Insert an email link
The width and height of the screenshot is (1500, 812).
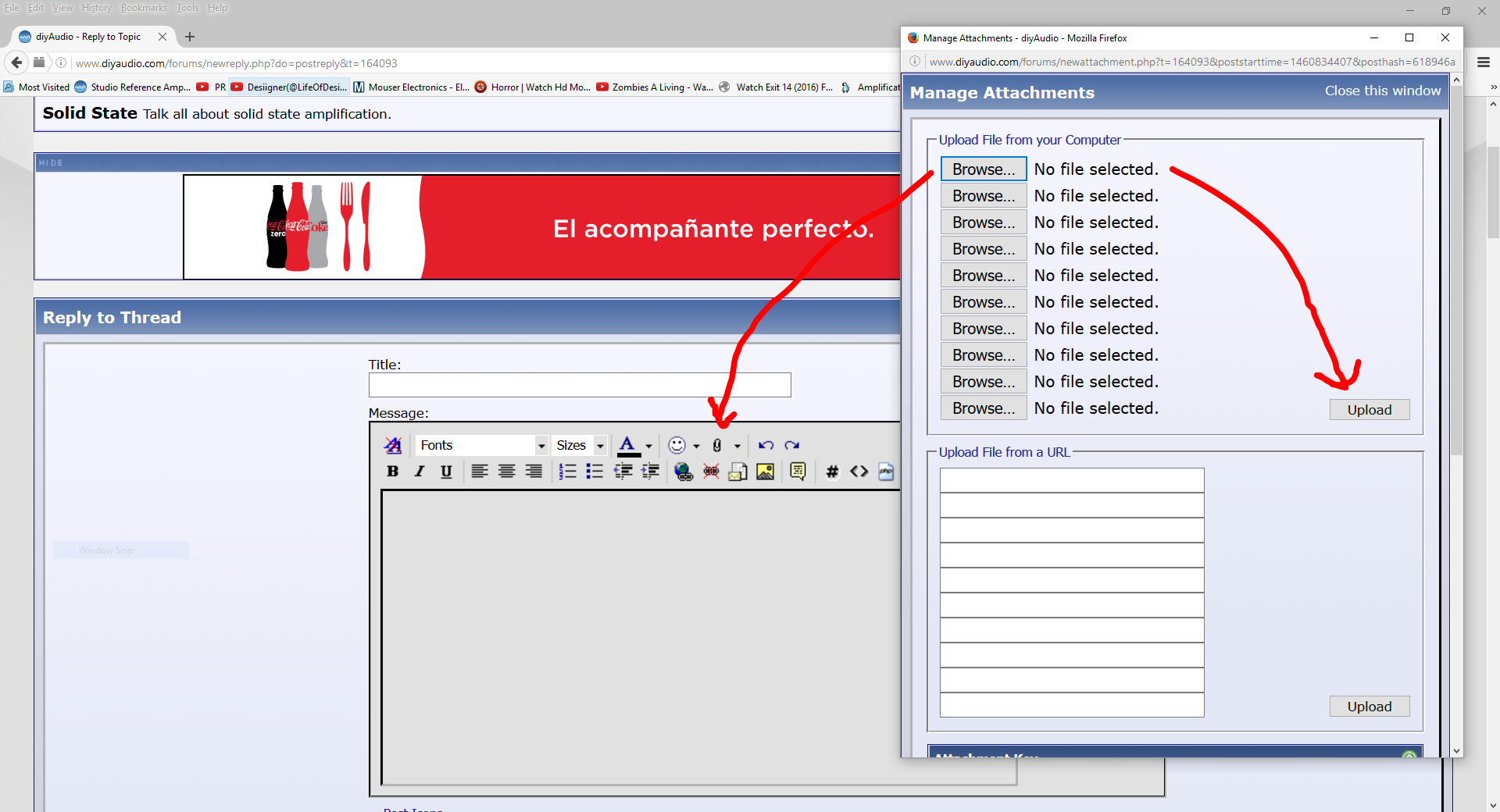[737, 472]
